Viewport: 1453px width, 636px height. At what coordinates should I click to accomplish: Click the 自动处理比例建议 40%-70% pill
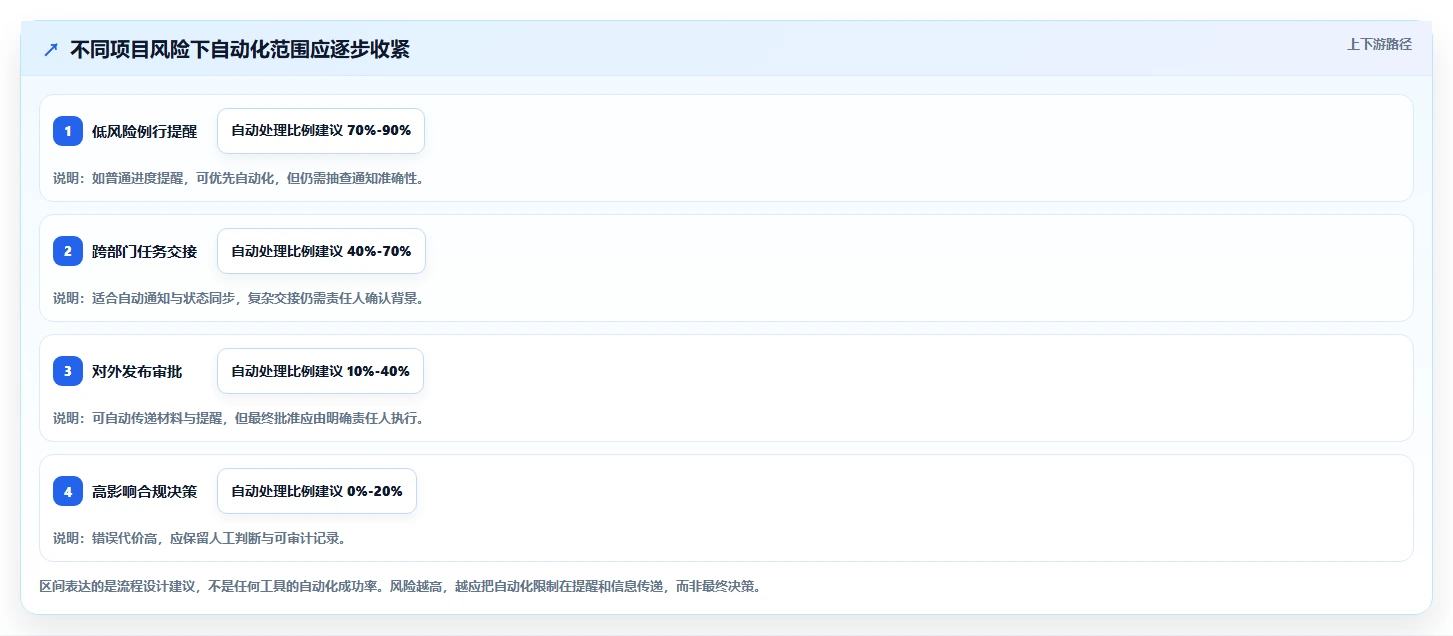pyautogui.click(x=321, y=251)
